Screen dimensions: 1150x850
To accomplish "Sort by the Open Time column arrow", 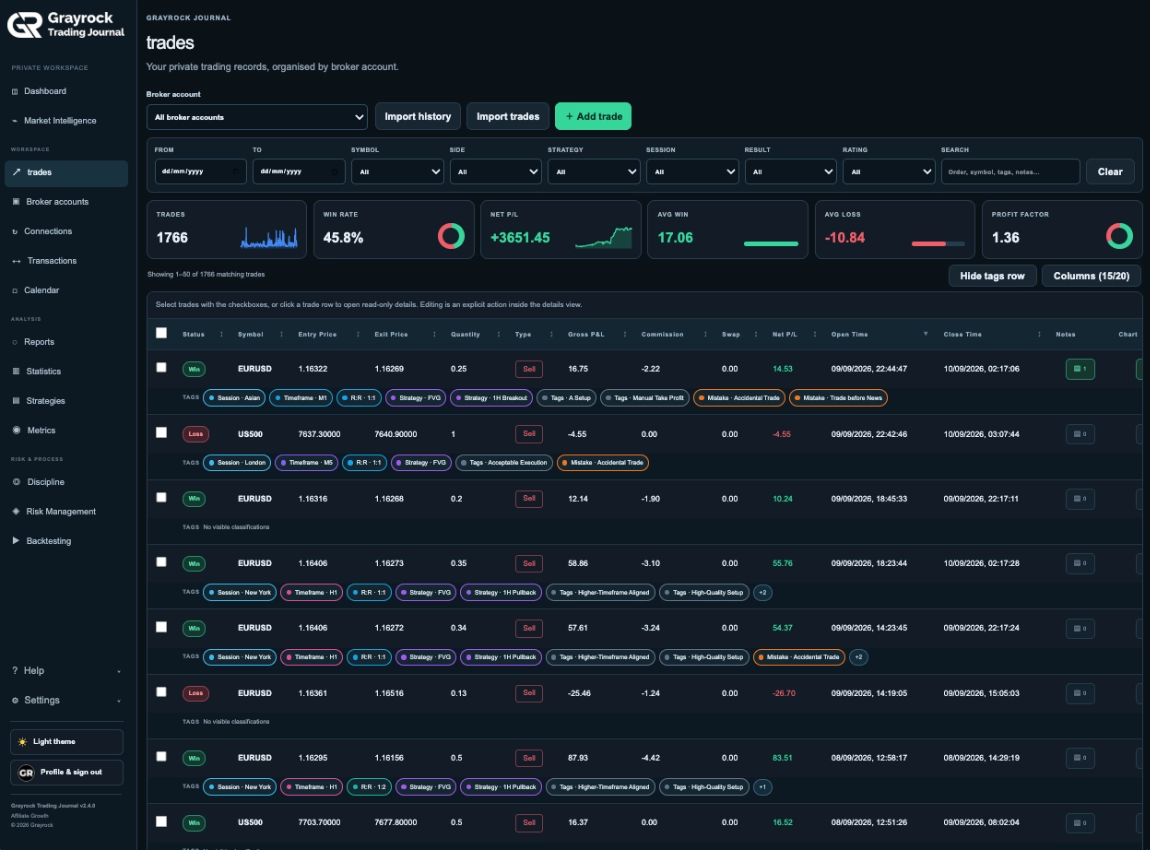I will [x=926, y=334].
